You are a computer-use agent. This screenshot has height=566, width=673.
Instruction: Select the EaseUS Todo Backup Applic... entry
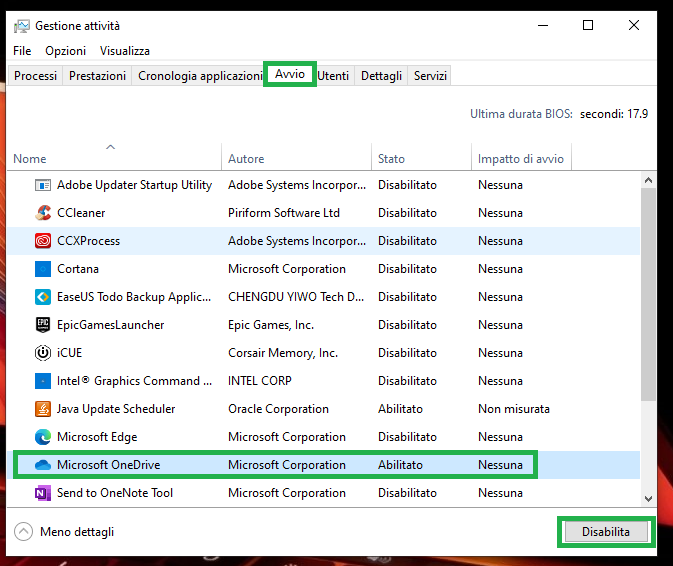click(x=134, y=297)
